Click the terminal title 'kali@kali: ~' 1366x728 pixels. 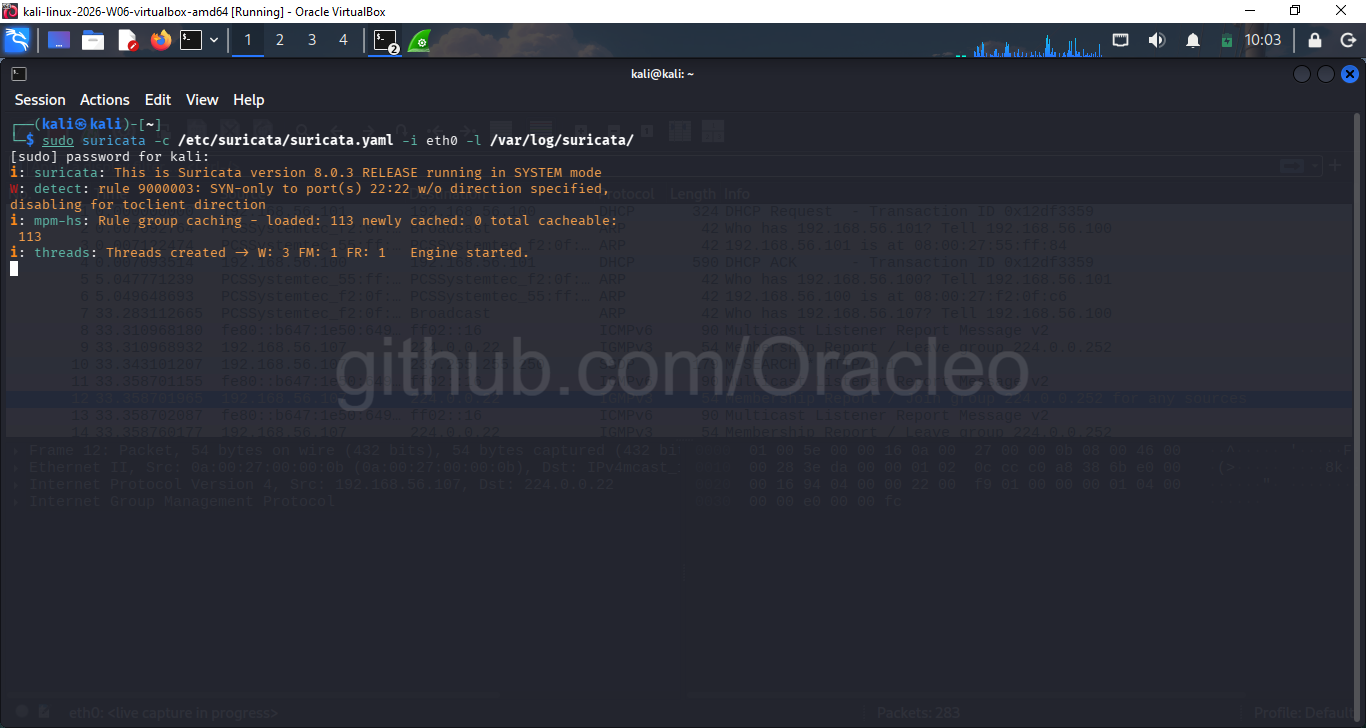(662, 74)
